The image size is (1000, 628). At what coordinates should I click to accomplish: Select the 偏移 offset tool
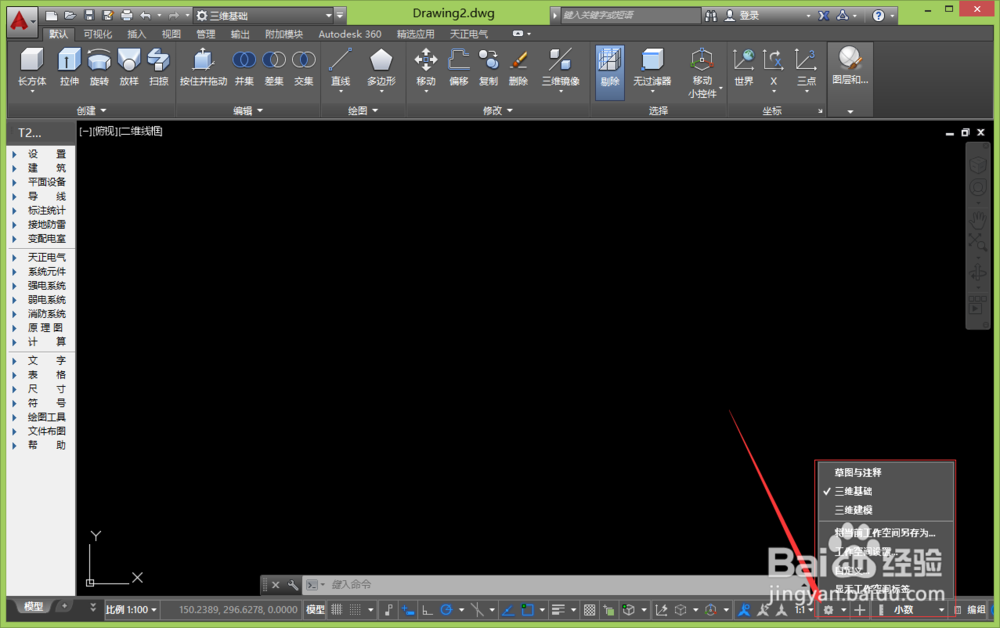pyautogui.click(x=459, y=68)
